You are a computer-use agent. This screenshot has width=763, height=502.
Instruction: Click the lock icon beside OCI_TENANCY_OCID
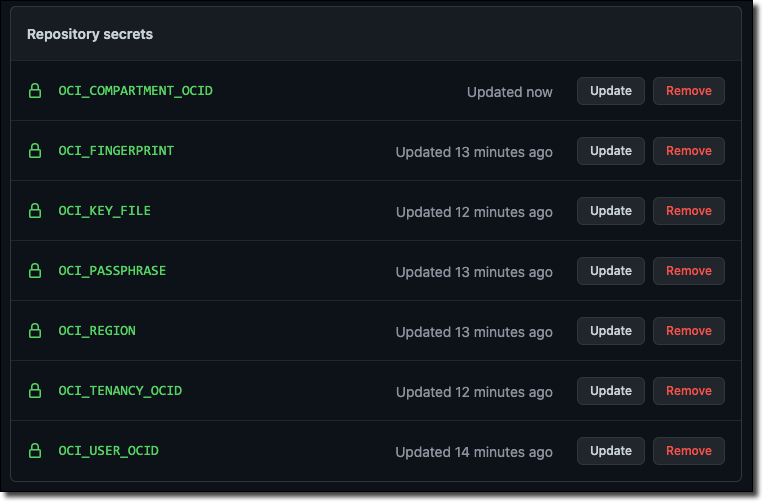(35, 391)
